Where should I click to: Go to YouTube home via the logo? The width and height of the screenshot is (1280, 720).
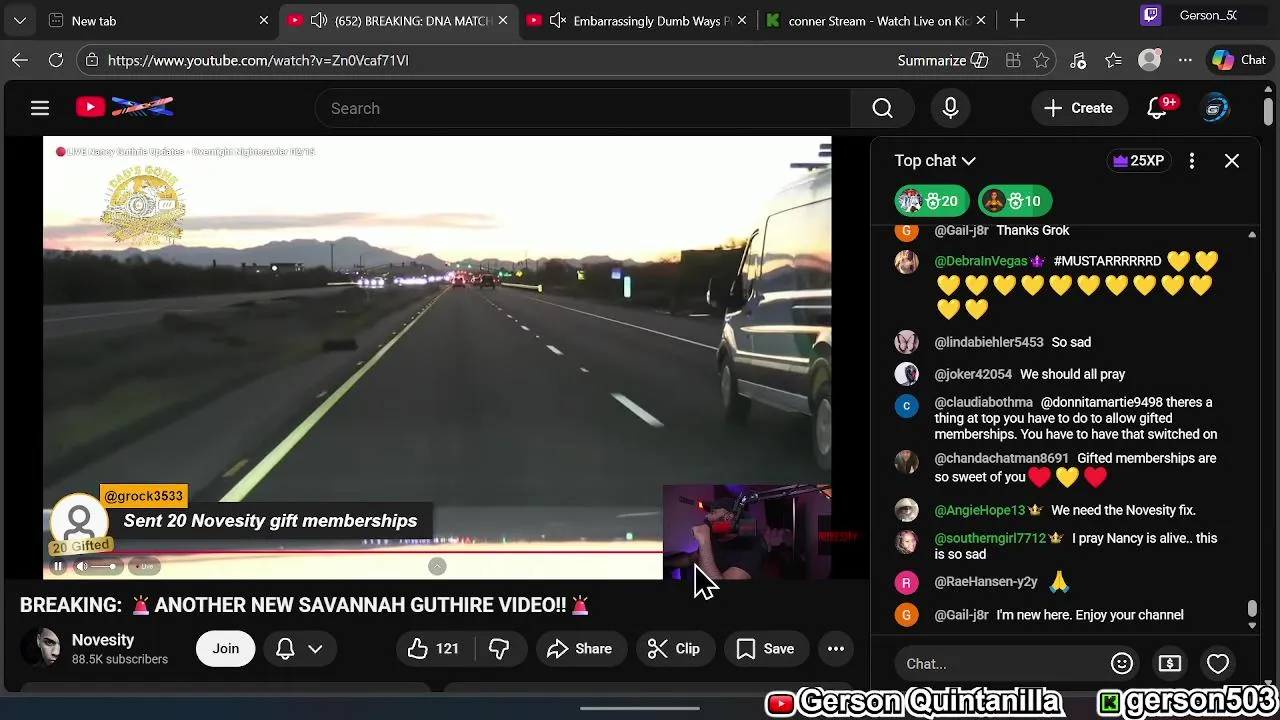point(125,107)
